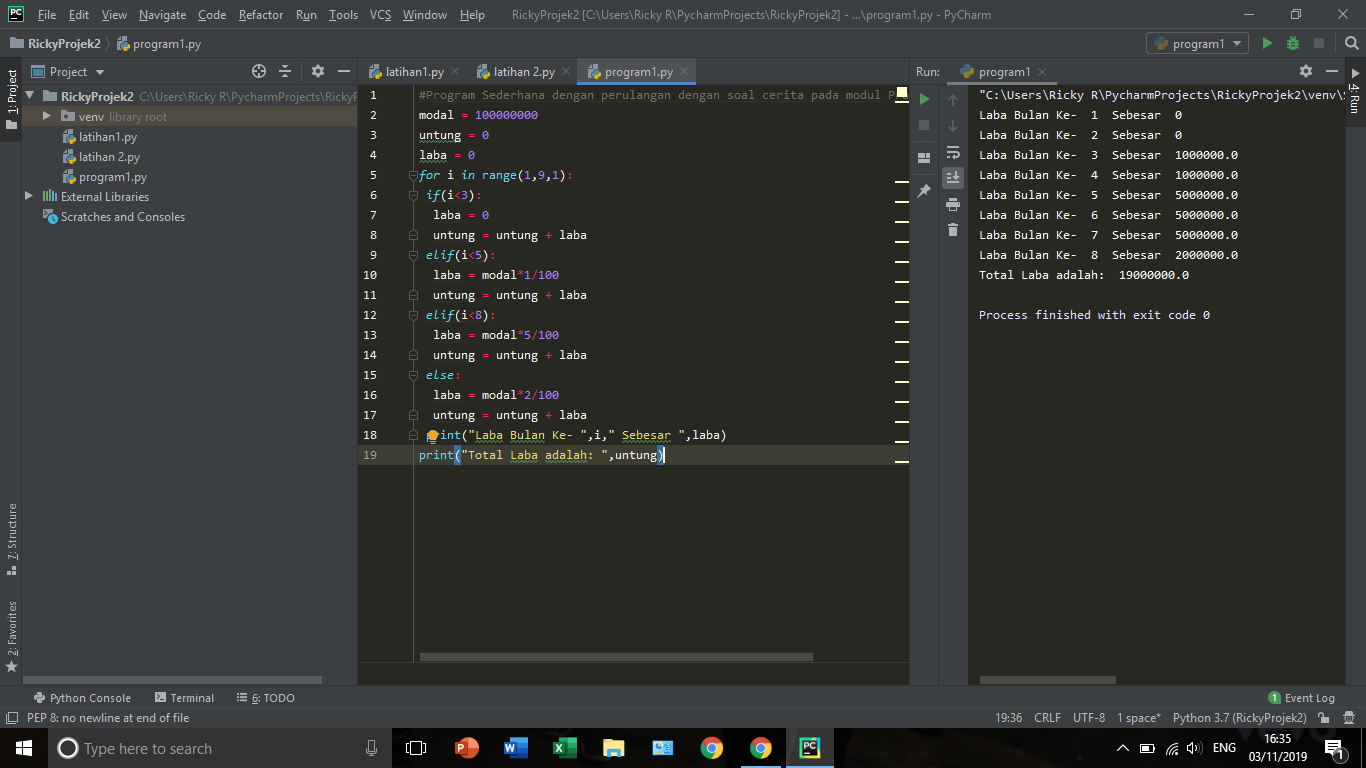1366x768 pixels.
Task: Rerun program1 using green arrow in Run panel
Action: (x=924, y=98)
